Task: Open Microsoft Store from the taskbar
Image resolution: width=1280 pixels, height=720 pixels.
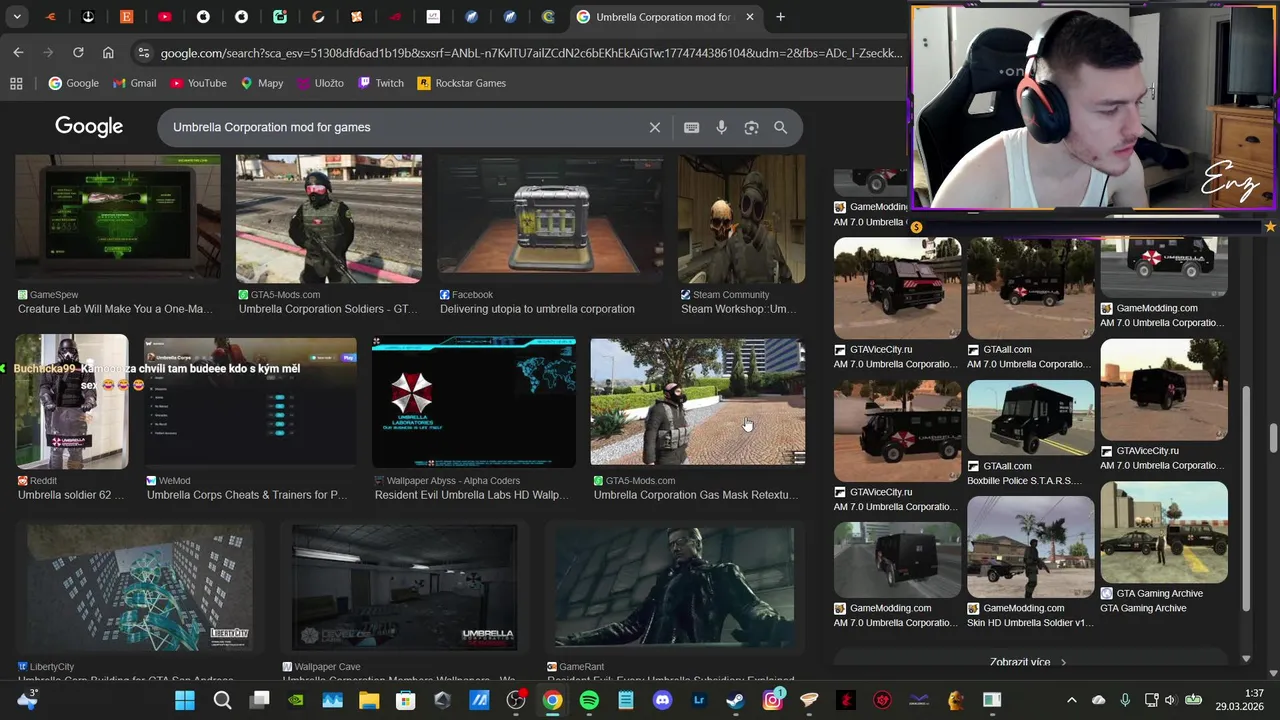Action: click(x=405, y=700)
